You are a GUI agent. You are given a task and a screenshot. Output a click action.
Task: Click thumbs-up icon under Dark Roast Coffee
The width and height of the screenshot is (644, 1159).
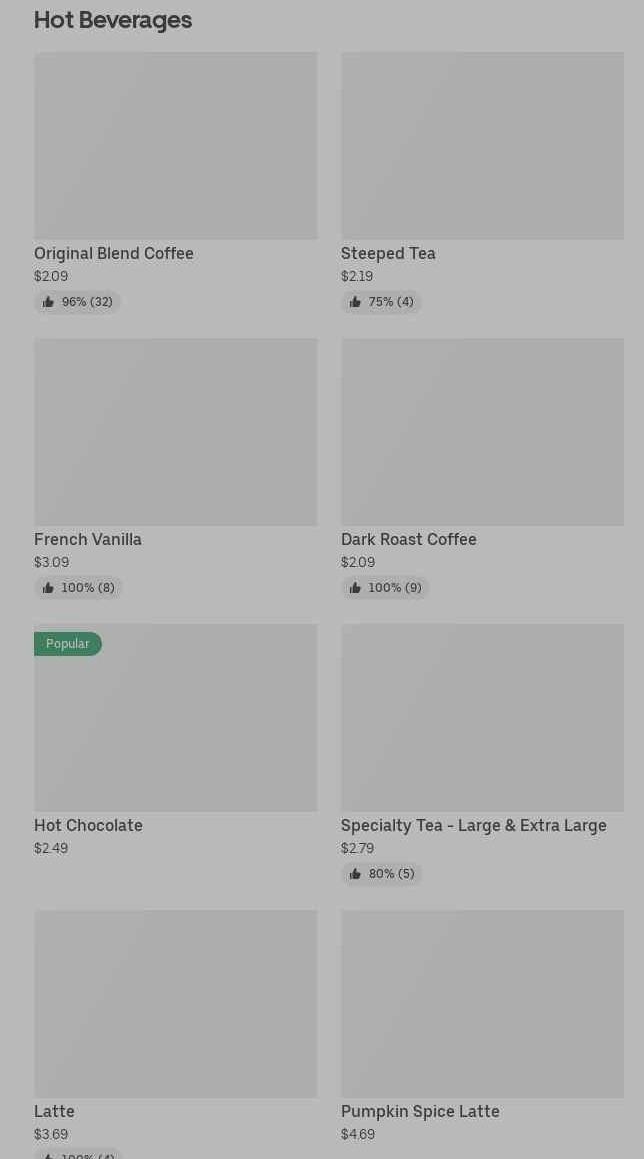click(355, 588)
